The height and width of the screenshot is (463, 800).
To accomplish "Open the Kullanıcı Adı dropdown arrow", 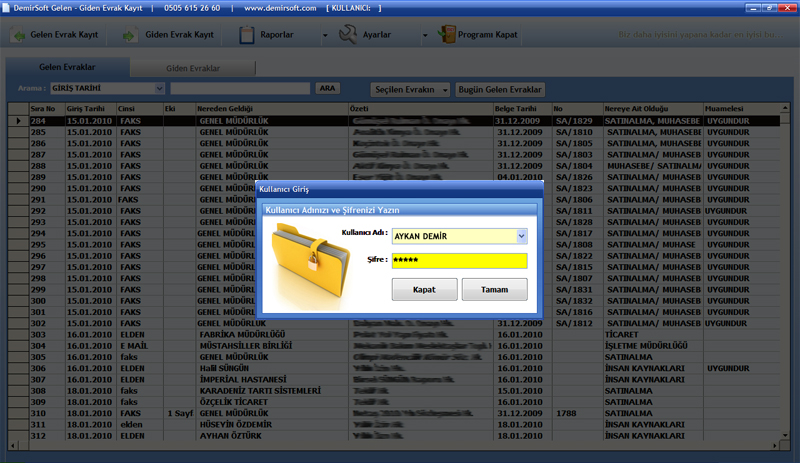I will pyautogui.click(x=521, y=236).
